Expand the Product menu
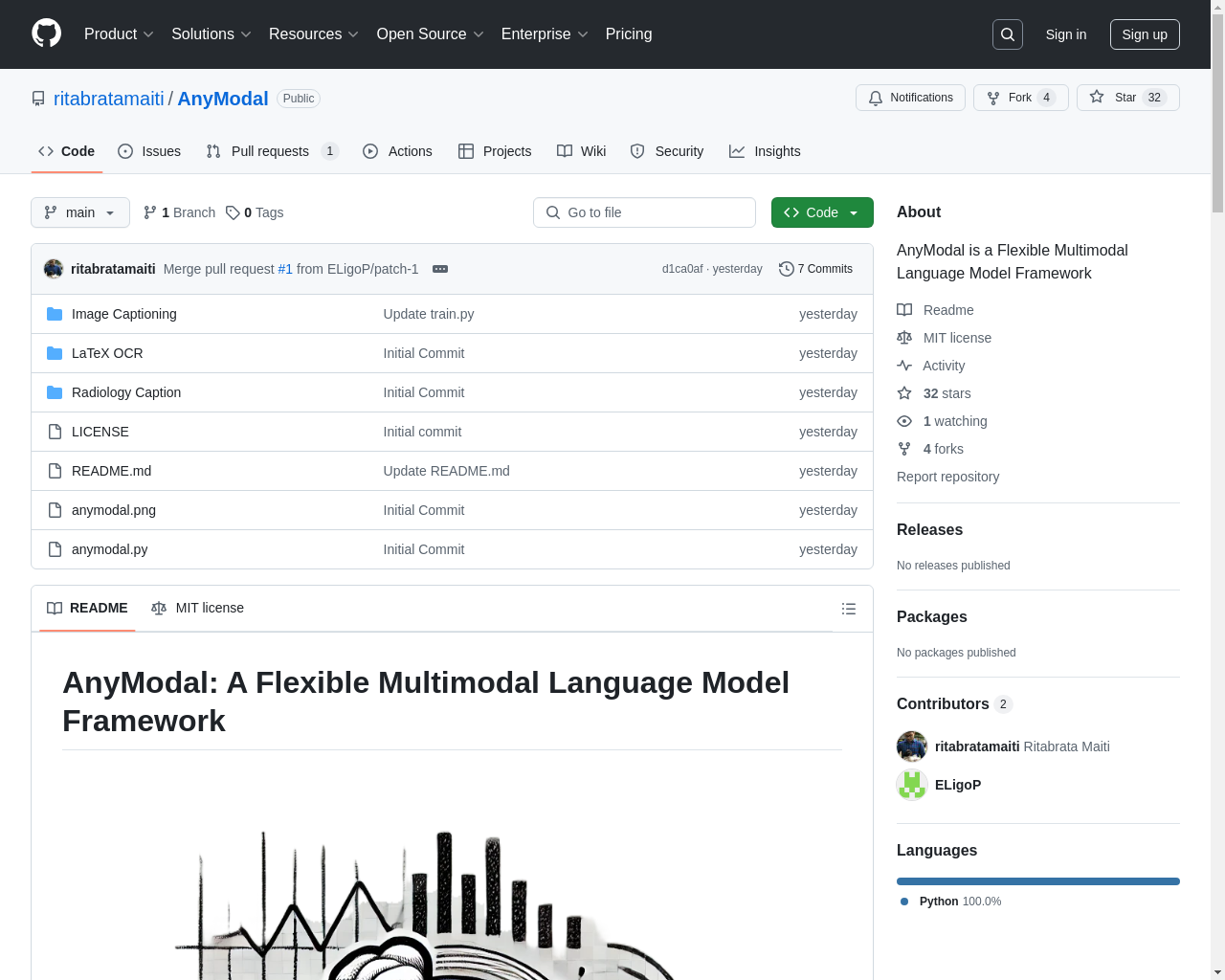This screenshot has height=980, width=1225. tap(119, 34)
